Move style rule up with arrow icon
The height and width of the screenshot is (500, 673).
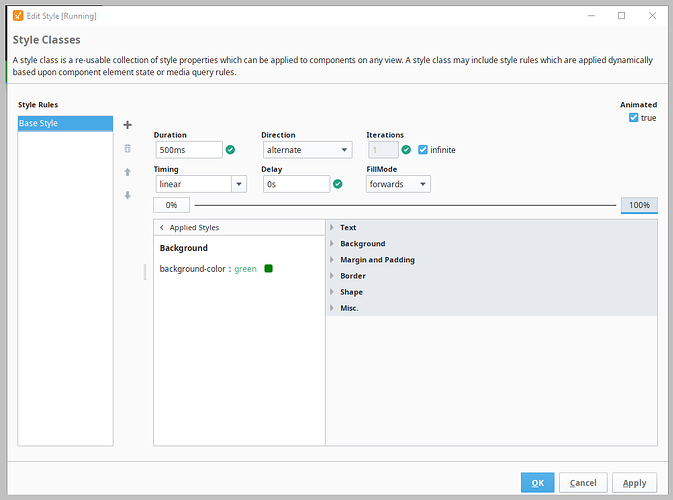(127, 172)
